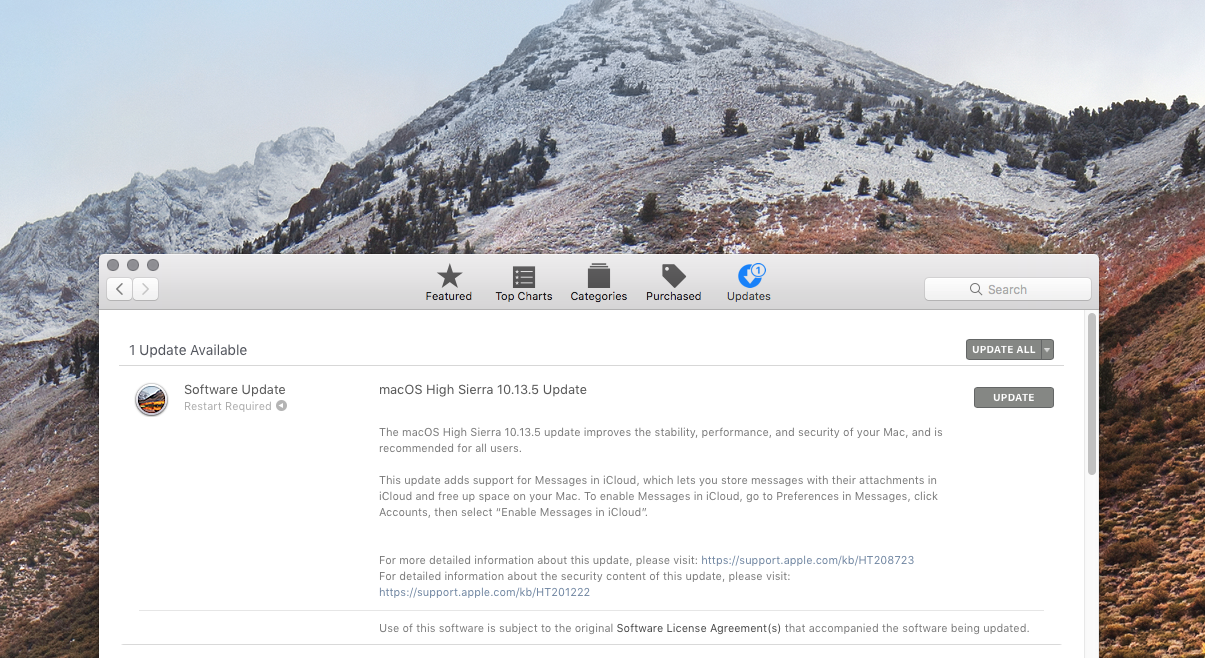Click the "Software Update" label
The height and width of the screenshot is (658, 1205).
[x=235, y=390]
